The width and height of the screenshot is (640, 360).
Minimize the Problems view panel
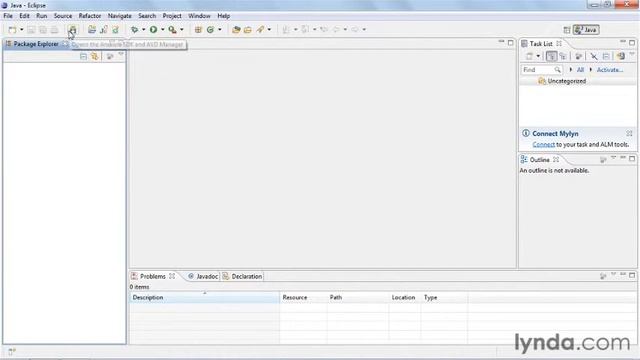pyautogui.click(x=623, y=275)
